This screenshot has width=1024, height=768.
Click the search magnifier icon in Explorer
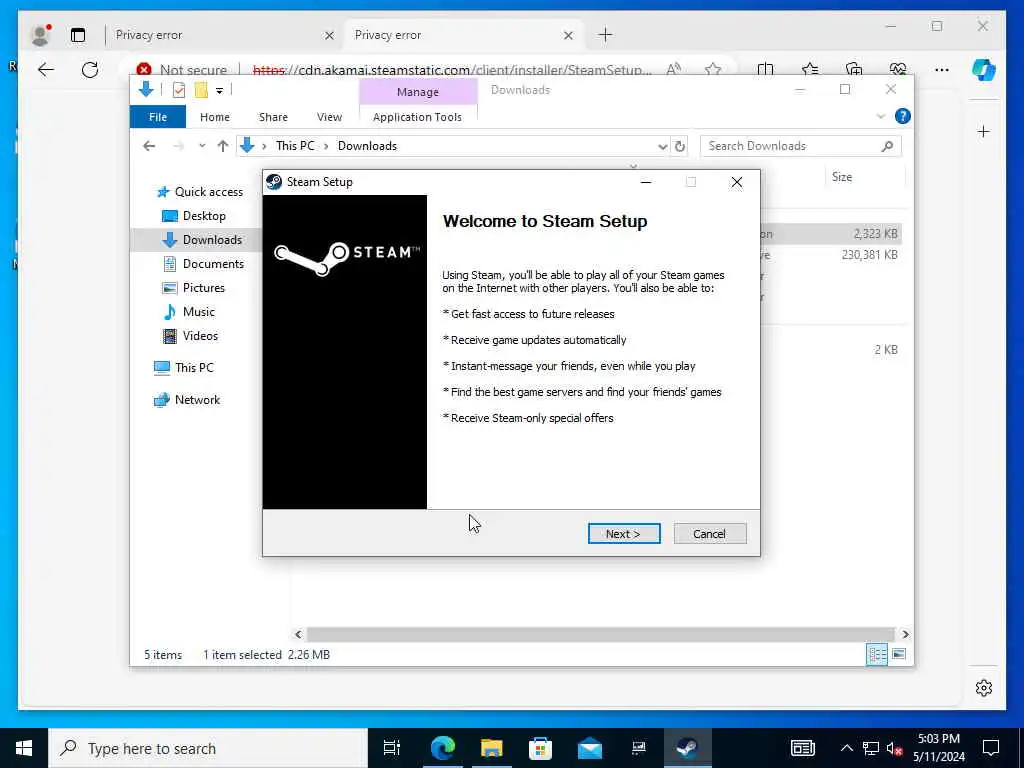pos(887,146)
